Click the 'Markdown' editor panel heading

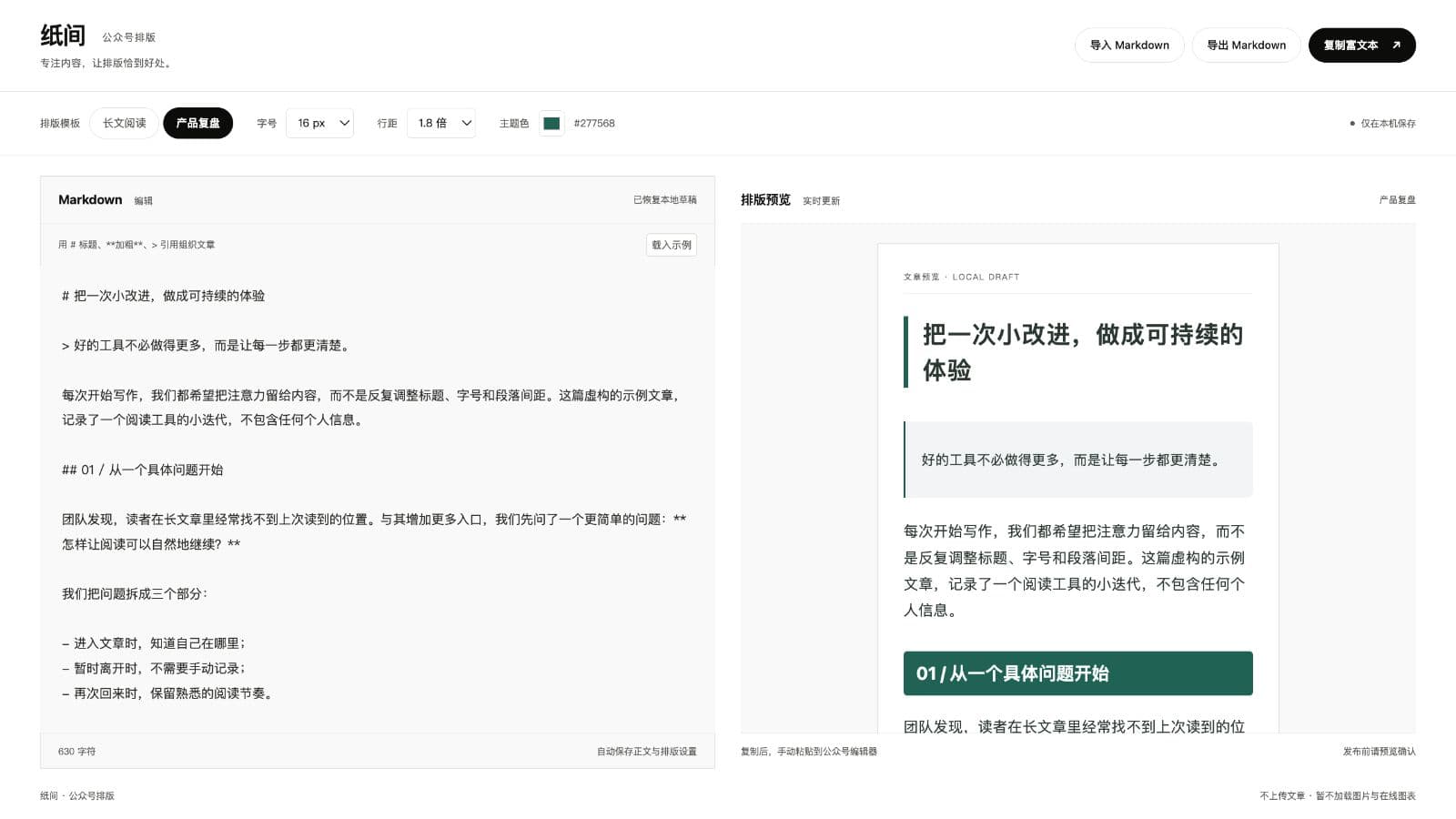(x=90, y=199)
